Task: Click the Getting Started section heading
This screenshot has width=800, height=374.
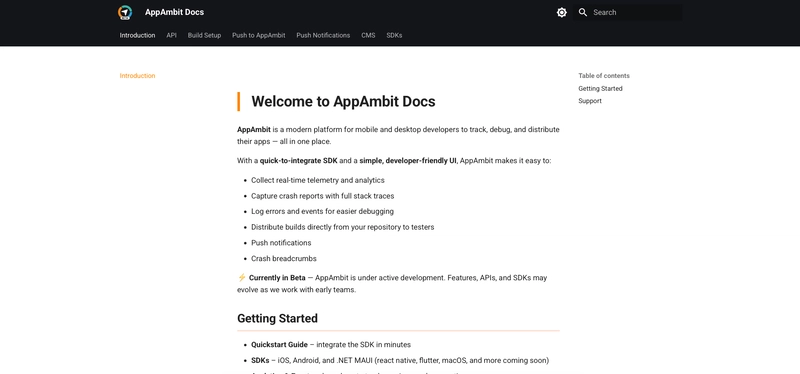Action: (x=277, y=318)
